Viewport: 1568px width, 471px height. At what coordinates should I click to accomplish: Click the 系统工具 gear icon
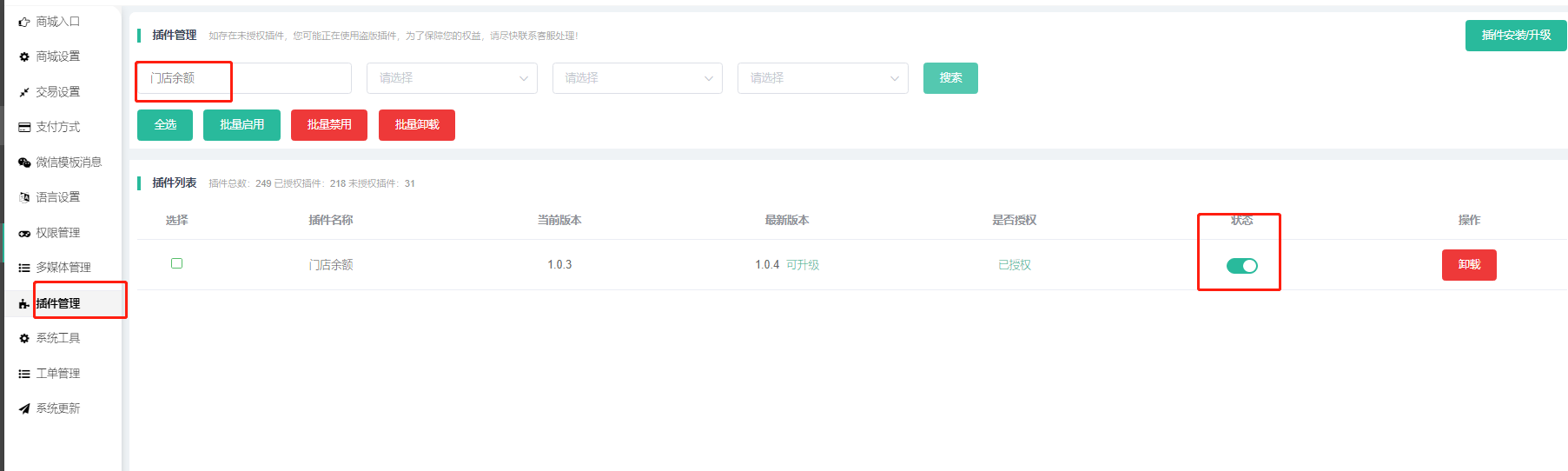[x=24, y=338]
